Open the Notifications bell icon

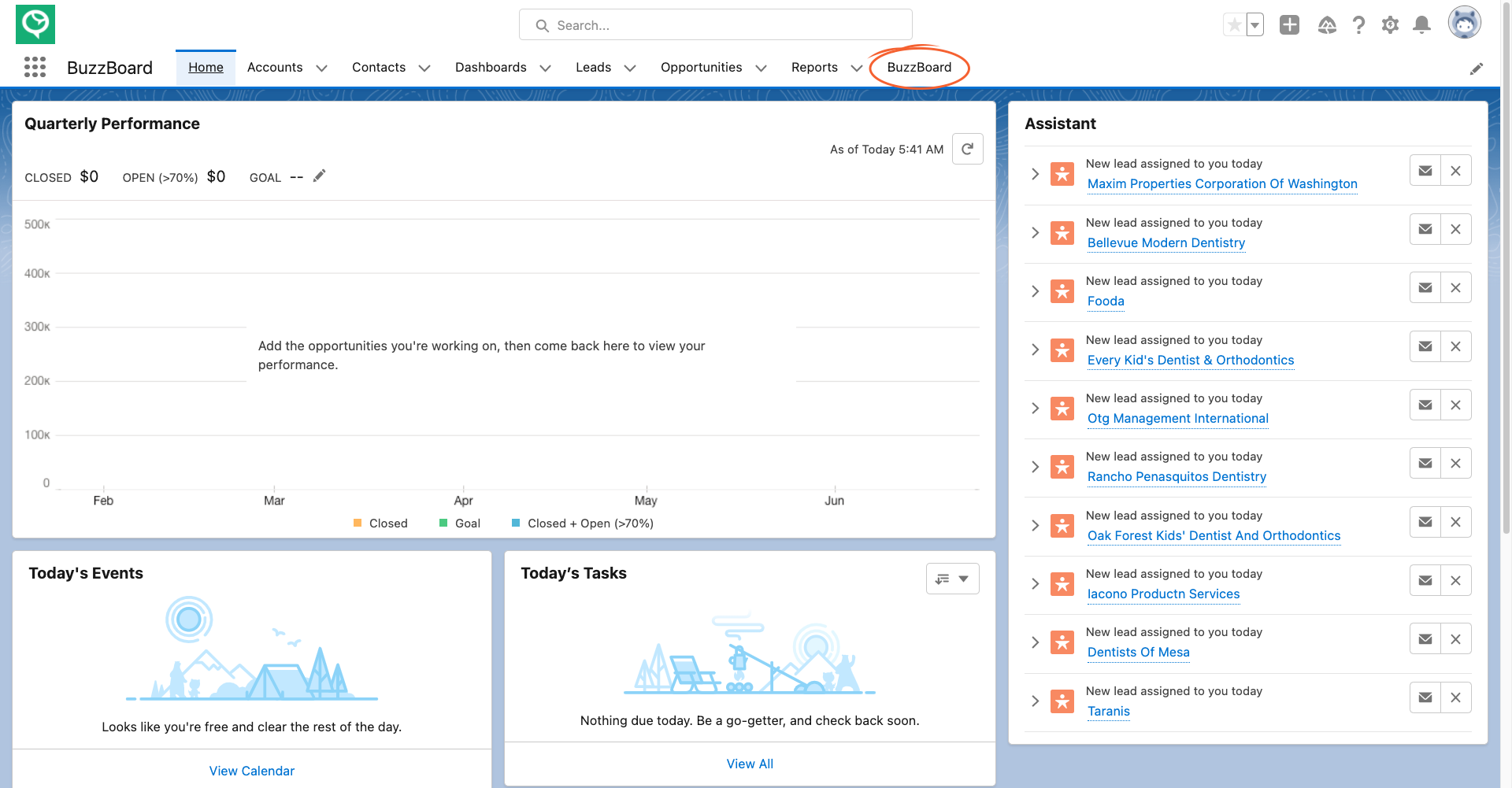coord(1421,25)
